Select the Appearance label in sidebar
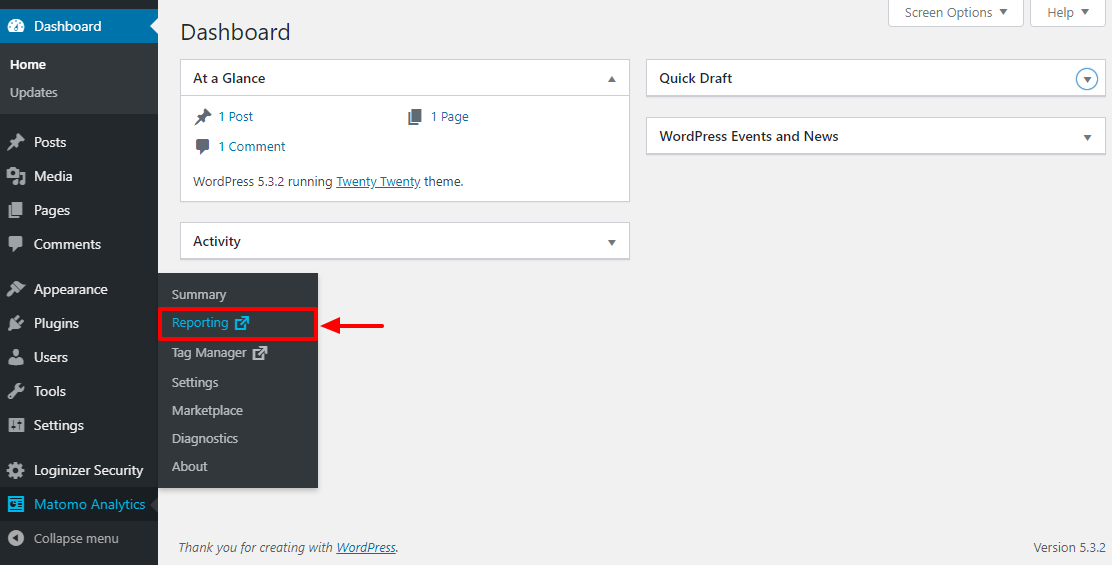1112x565 pixels. 71,289
